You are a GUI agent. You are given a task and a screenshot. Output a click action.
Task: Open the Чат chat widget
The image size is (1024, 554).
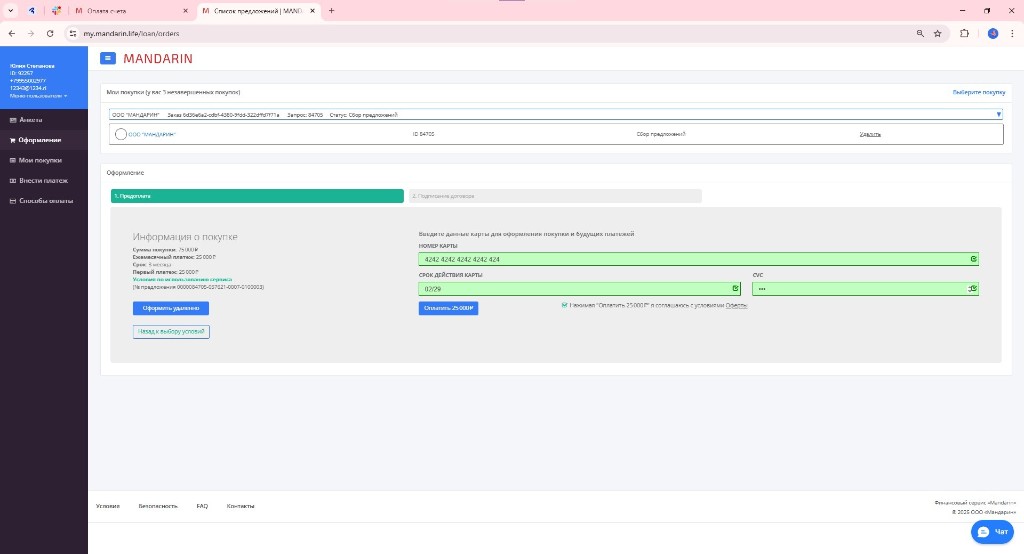[x=994, y=532]
